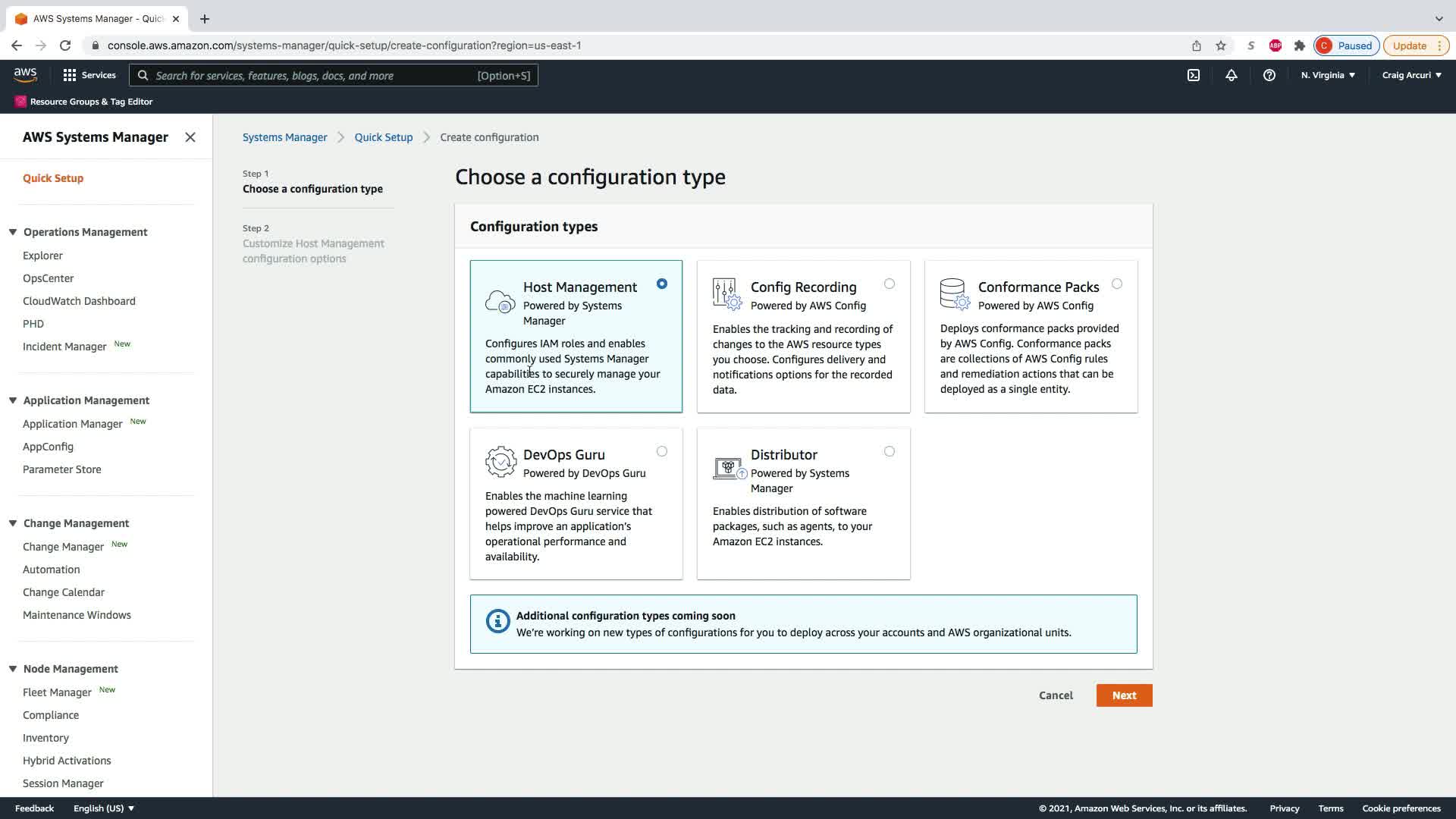The image size is (1456, 819).
Task: Choose the DevOps Guru radio option
Action: click(x=661, y=451)
